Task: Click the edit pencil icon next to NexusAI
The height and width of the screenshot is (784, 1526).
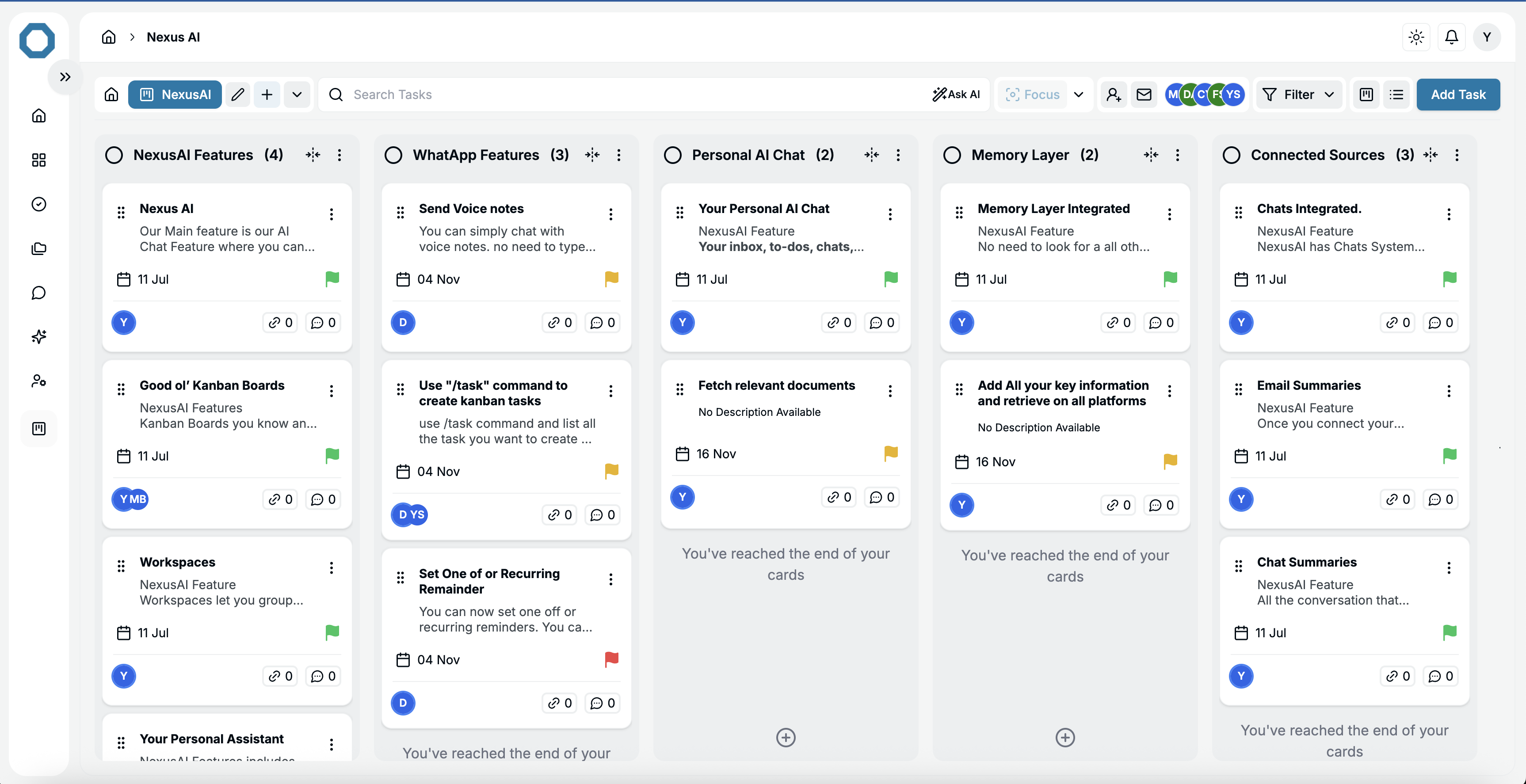Action: point(237,95)
